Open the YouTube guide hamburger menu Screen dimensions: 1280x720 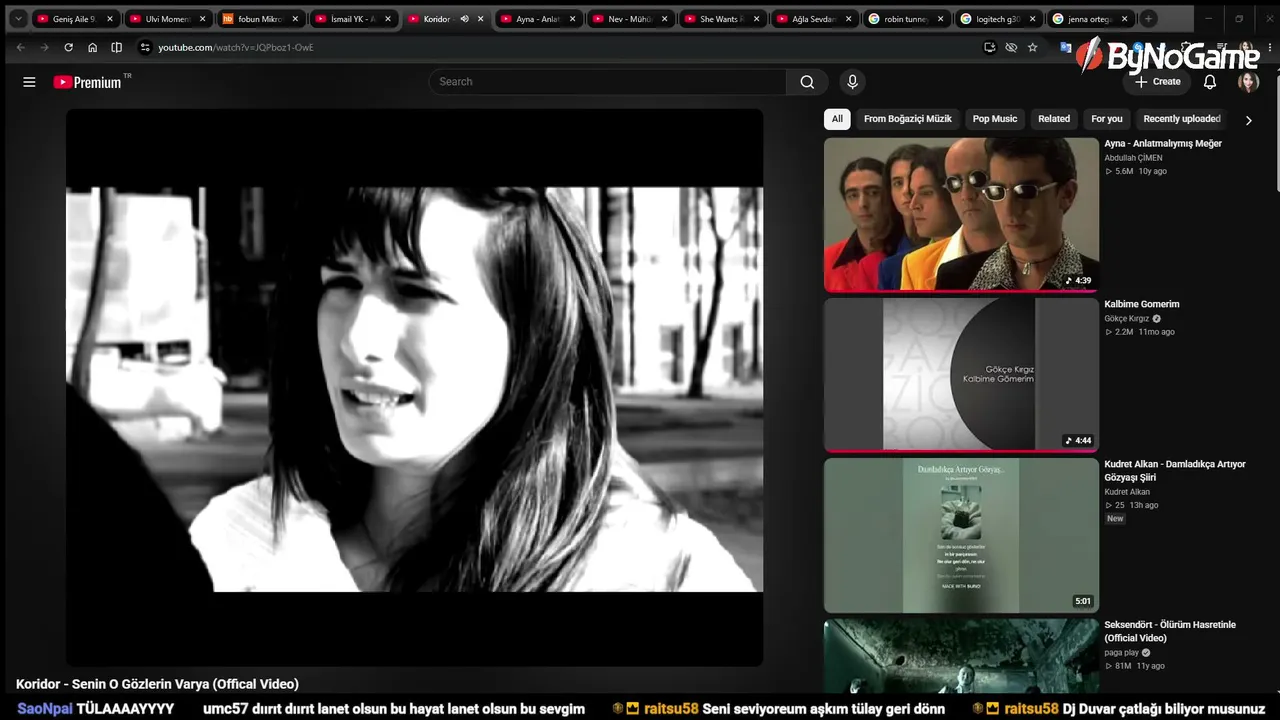coord(29,82)
